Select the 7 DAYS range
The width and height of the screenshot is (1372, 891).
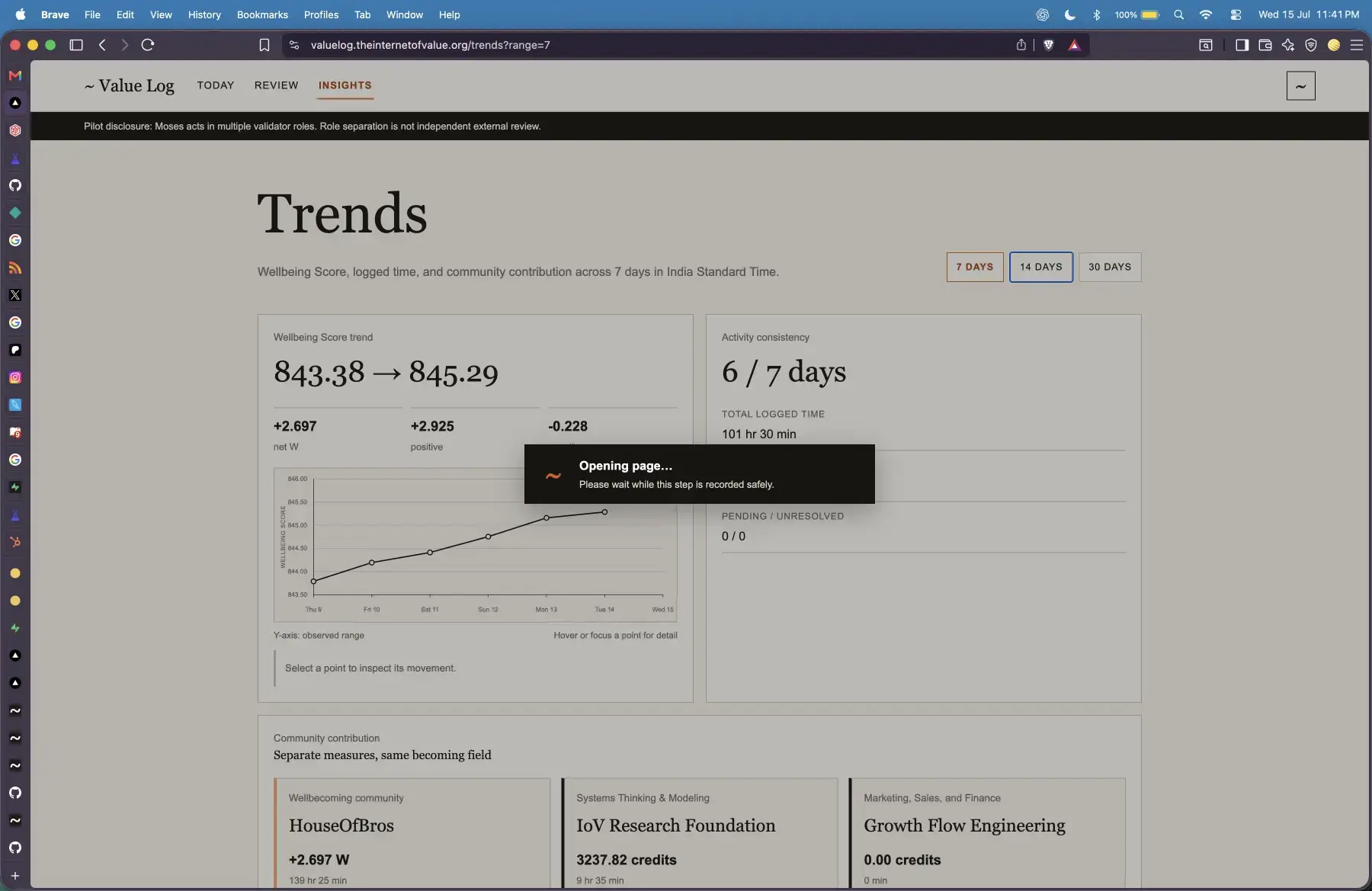pos(975,267)
